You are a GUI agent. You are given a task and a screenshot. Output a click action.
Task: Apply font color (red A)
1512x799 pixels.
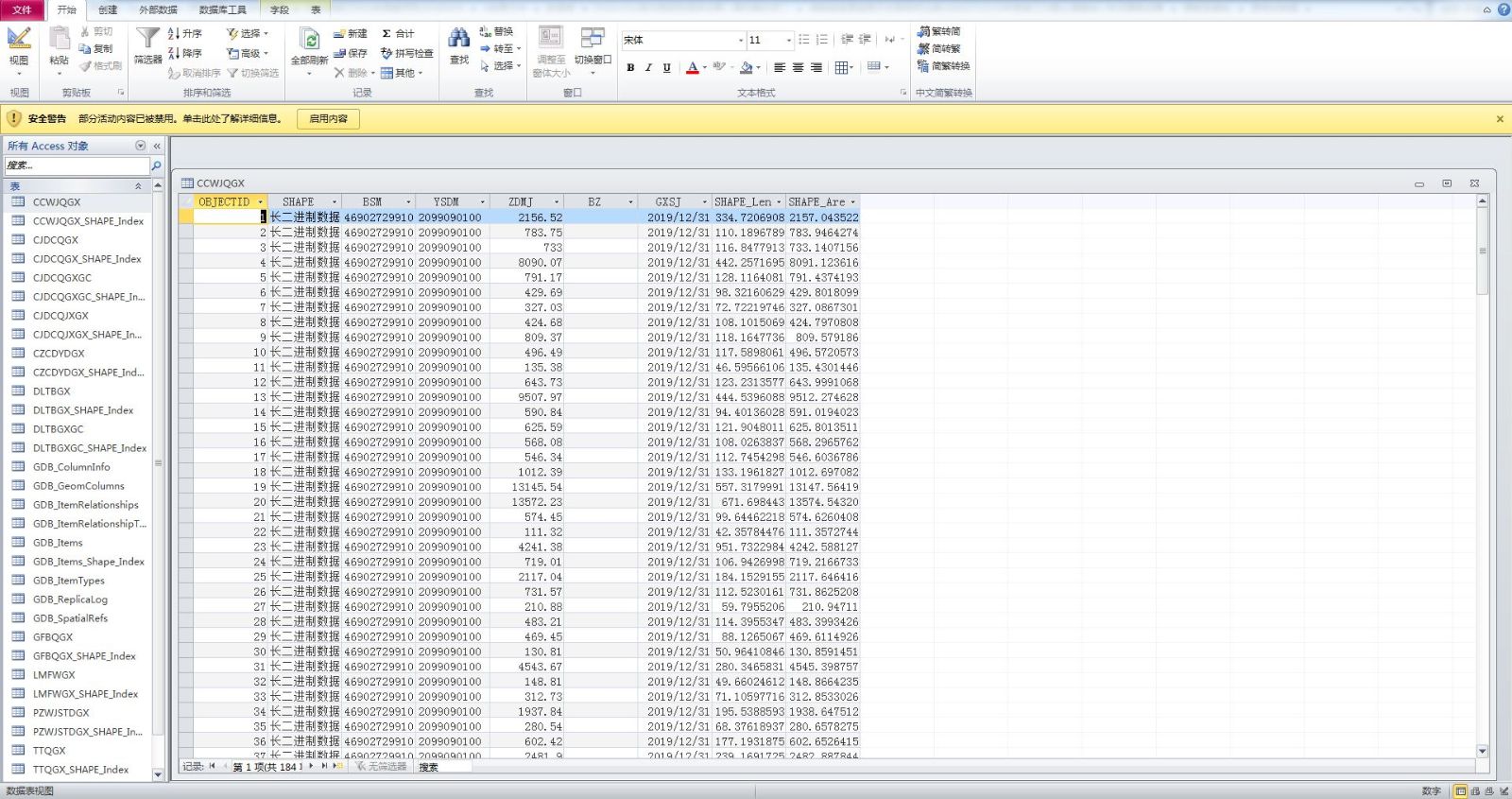pyautogui.click(x=692, y=67)
